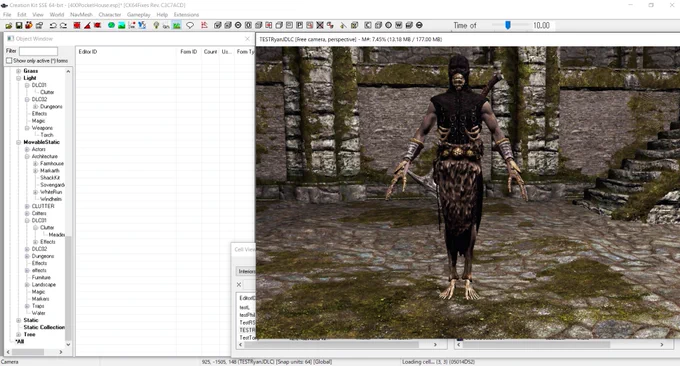Expand the Farmhouse node under Architecture
680x366 pixels.
point(36,163)
